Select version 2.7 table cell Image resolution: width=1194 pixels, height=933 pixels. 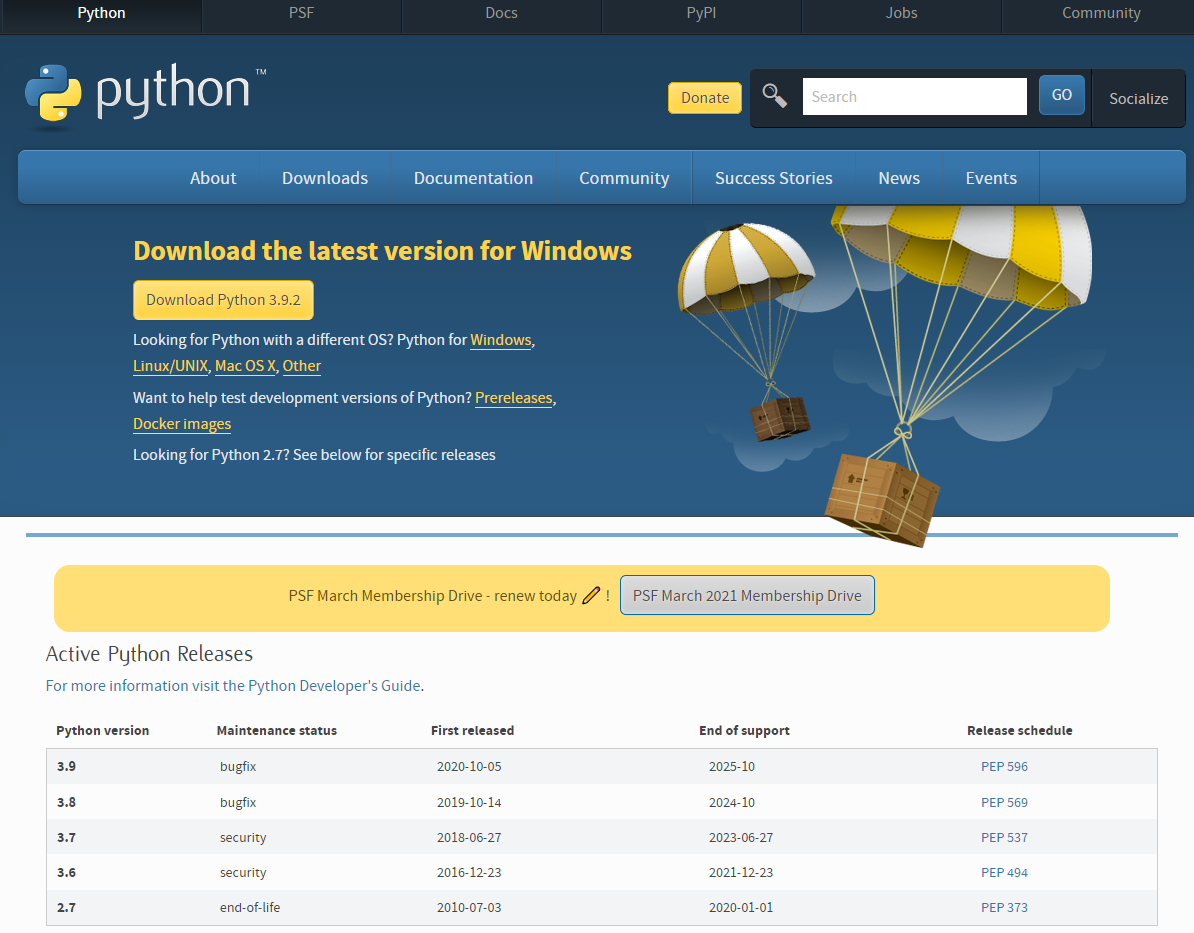[x=66, y=907]
